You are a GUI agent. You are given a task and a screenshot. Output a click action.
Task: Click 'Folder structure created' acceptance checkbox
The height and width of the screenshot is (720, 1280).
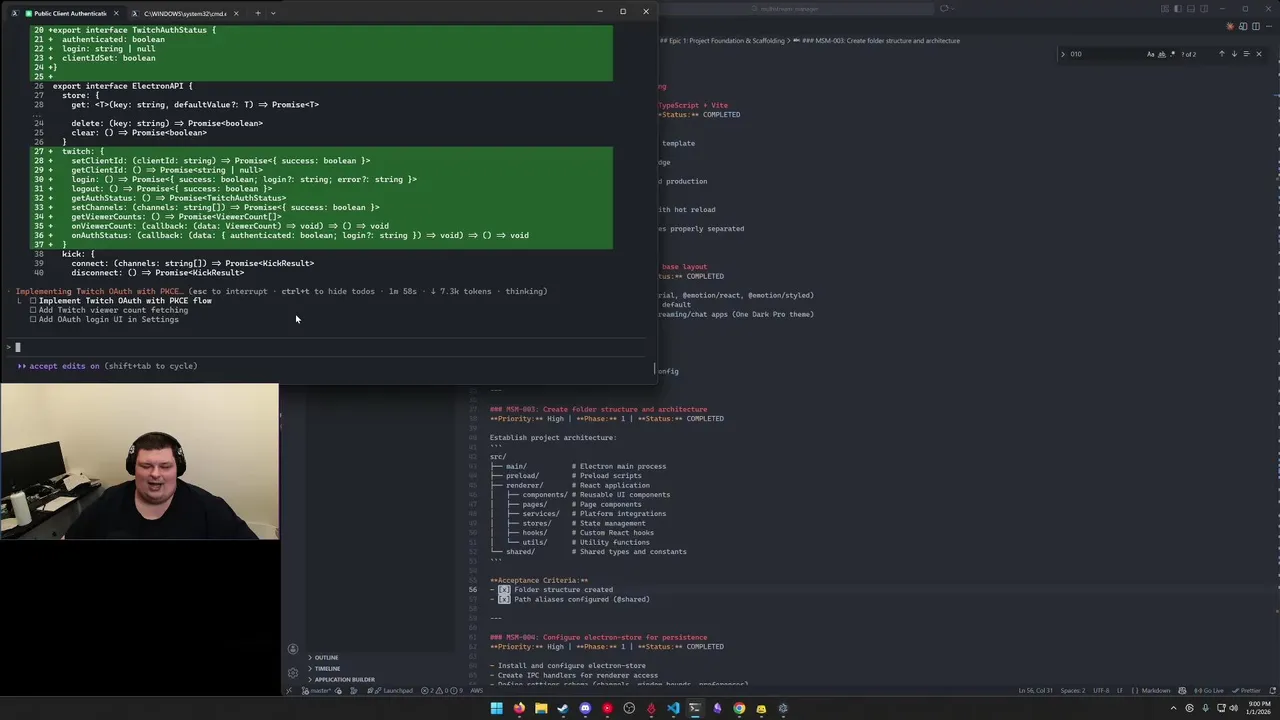click(504, 590)
